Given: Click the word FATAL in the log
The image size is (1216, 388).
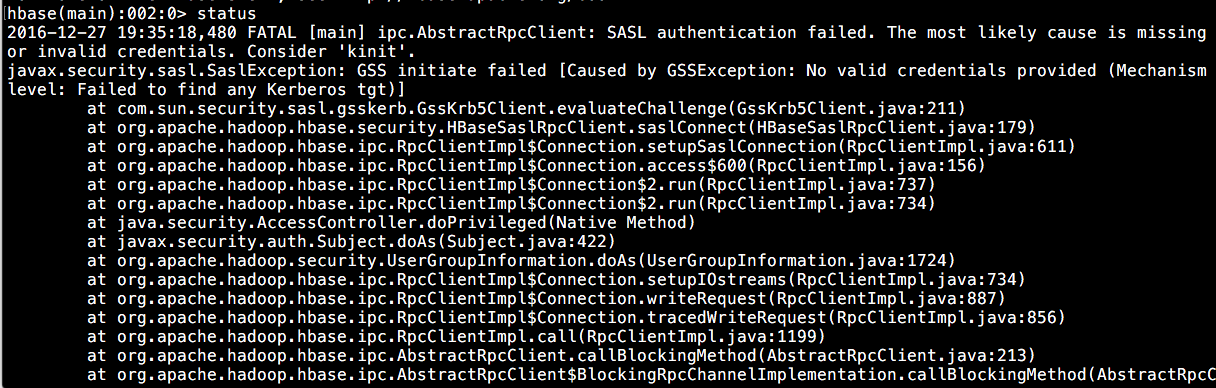Looking at the screenshot, I should (x=220, y=33).
